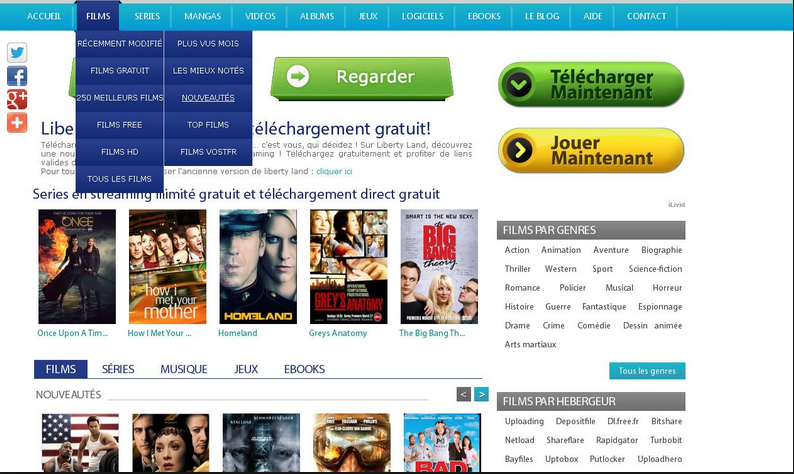Open the Aide page
Viewport: 794px width, 474px height.
coord(592,16)
